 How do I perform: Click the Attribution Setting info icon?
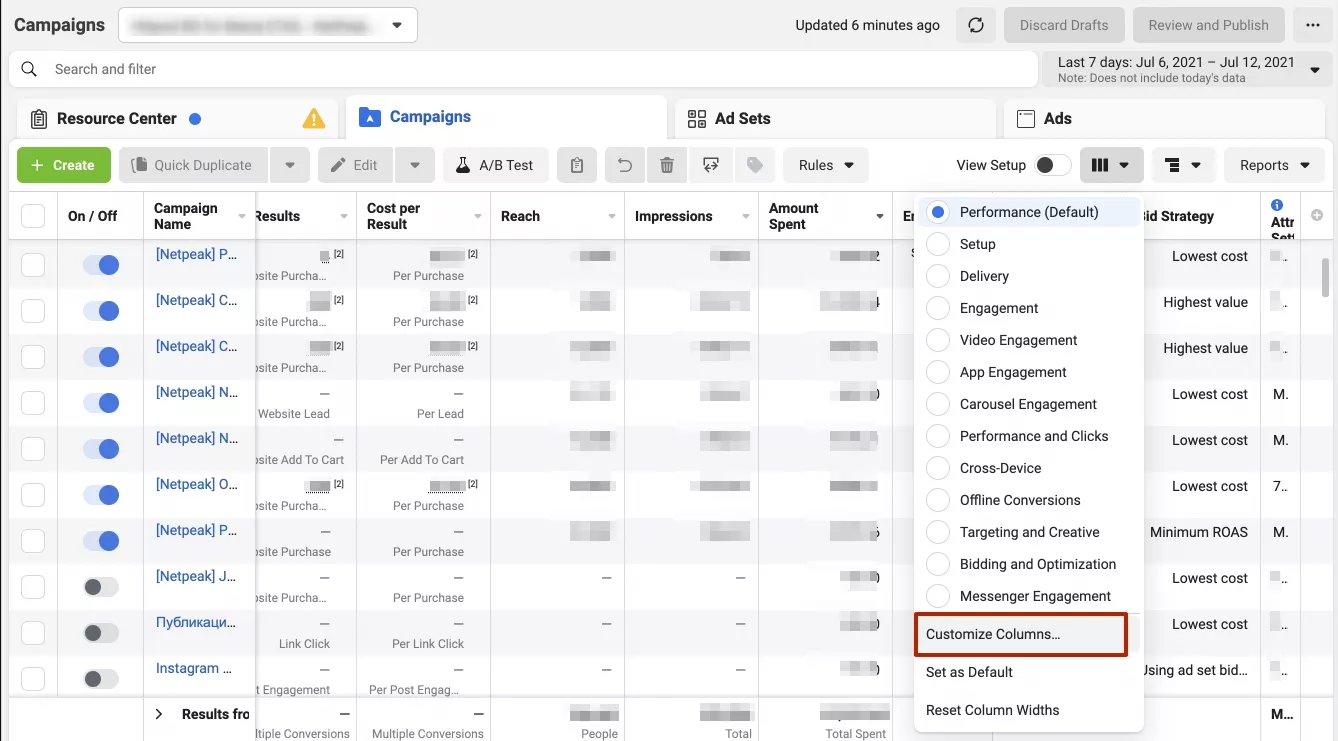(x=1277, y=205)
